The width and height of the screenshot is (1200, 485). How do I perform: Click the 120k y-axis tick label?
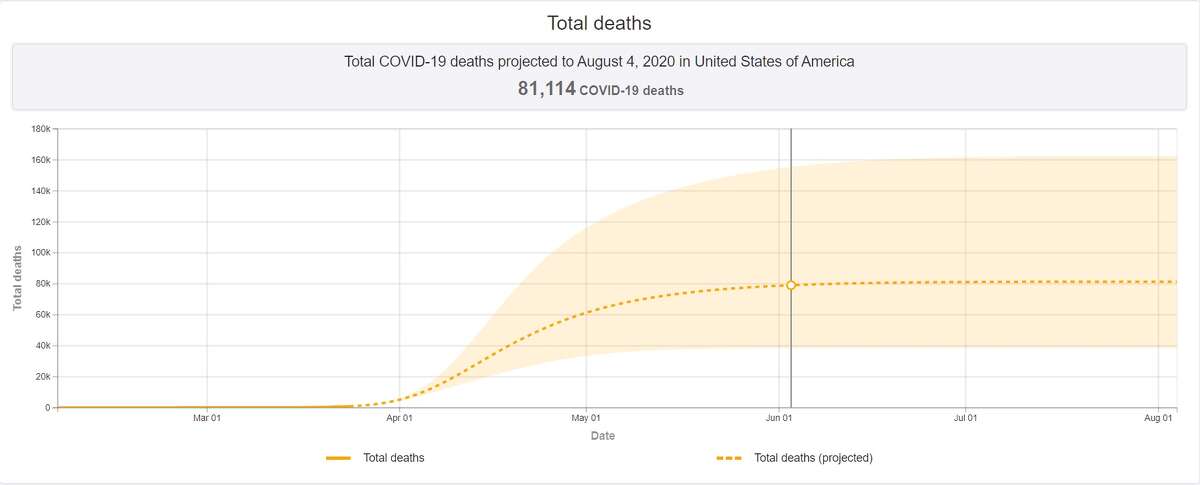(38, 222)
